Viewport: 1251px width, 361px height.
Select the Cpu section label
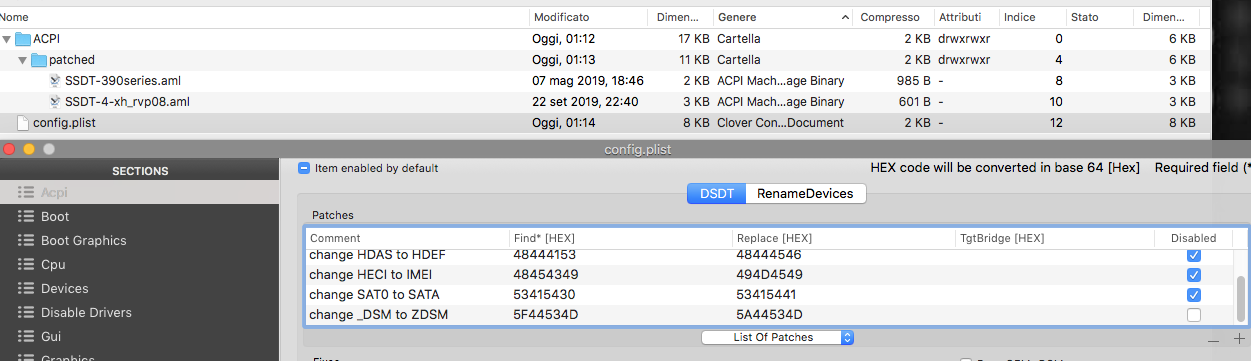[x=53, y=264]
